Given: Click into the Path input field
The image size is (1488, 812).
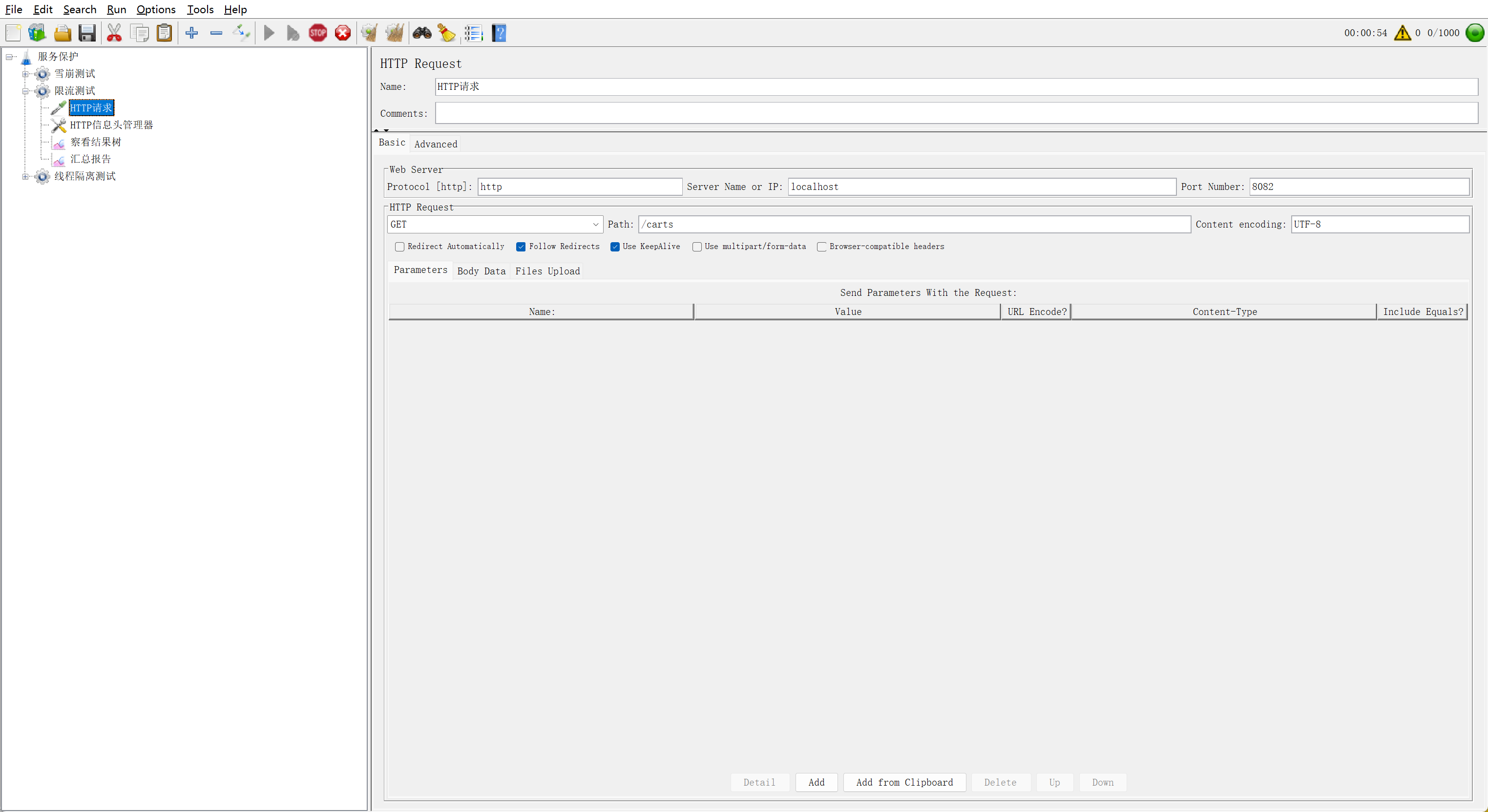Looking at the screenshot, I should 914,224.
